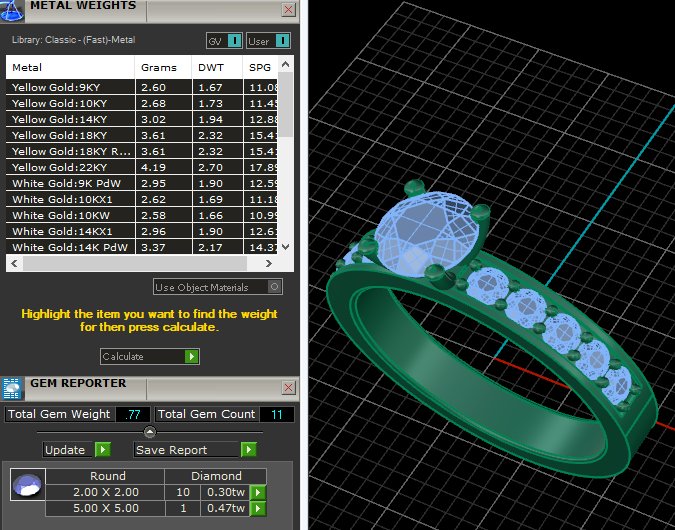Click the Metal Weights panel icon

coord(12,11)
